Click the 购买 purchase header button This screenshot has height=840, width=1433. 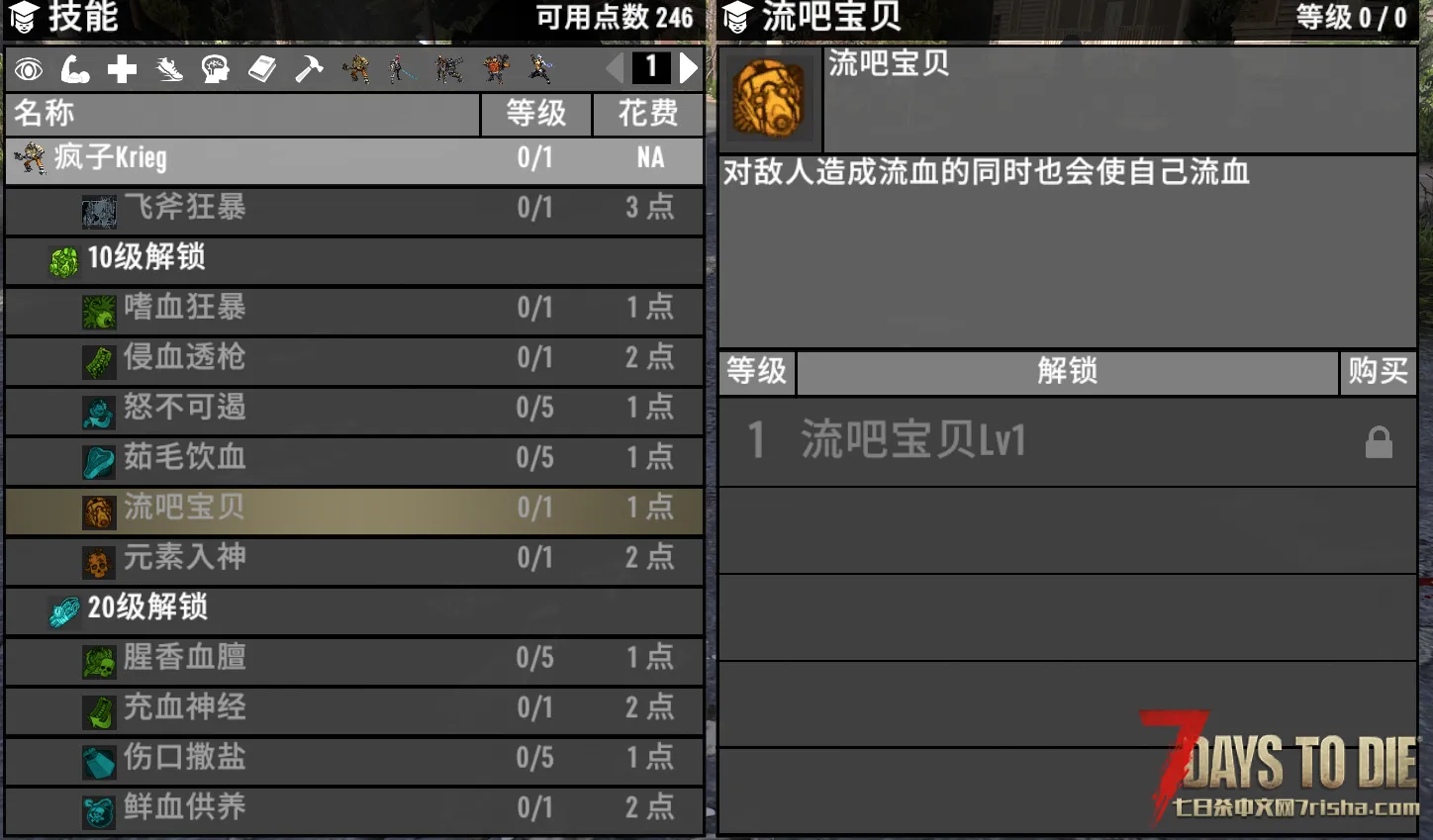click(x=1378, y=372)
